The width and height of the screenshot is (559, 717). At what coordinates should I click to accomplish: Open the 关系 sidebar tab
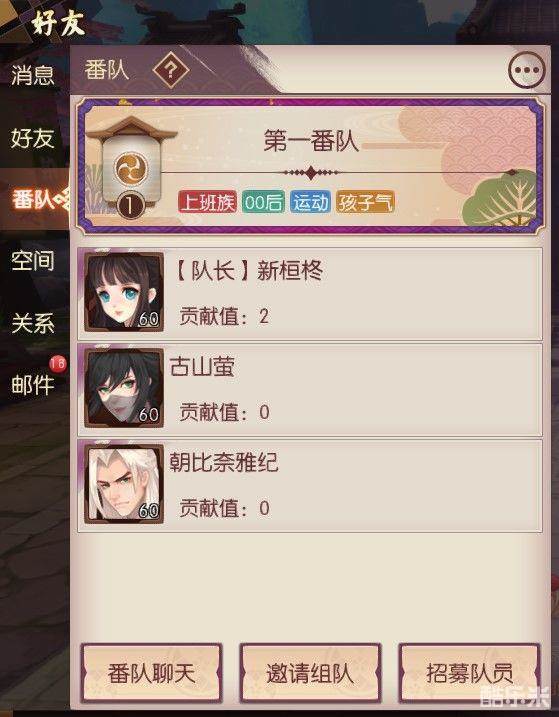(33, 323)
